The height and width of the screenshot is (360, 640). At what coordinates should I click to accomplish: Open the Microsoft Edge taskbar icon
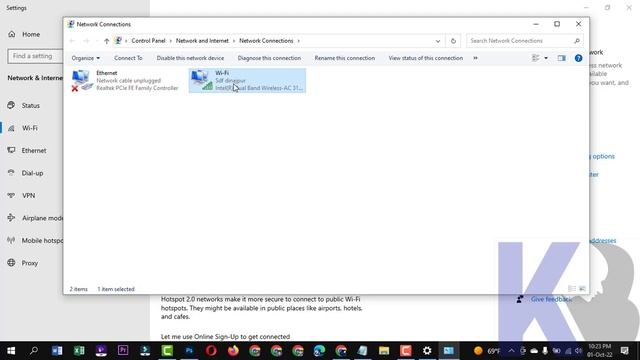[319, 351]
